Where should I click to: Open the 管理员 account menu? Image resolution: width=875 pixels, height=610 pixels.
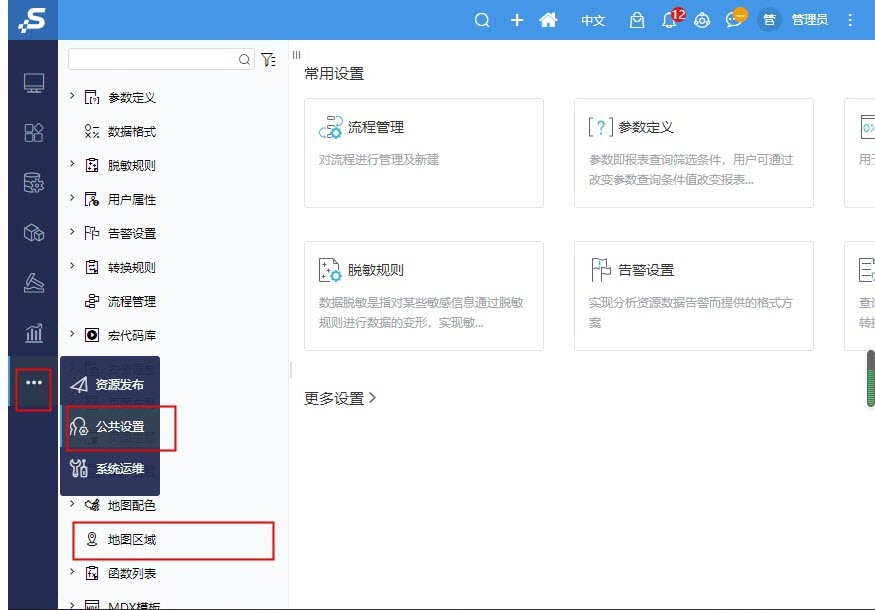pyautogui.click(x=809, y=20)
